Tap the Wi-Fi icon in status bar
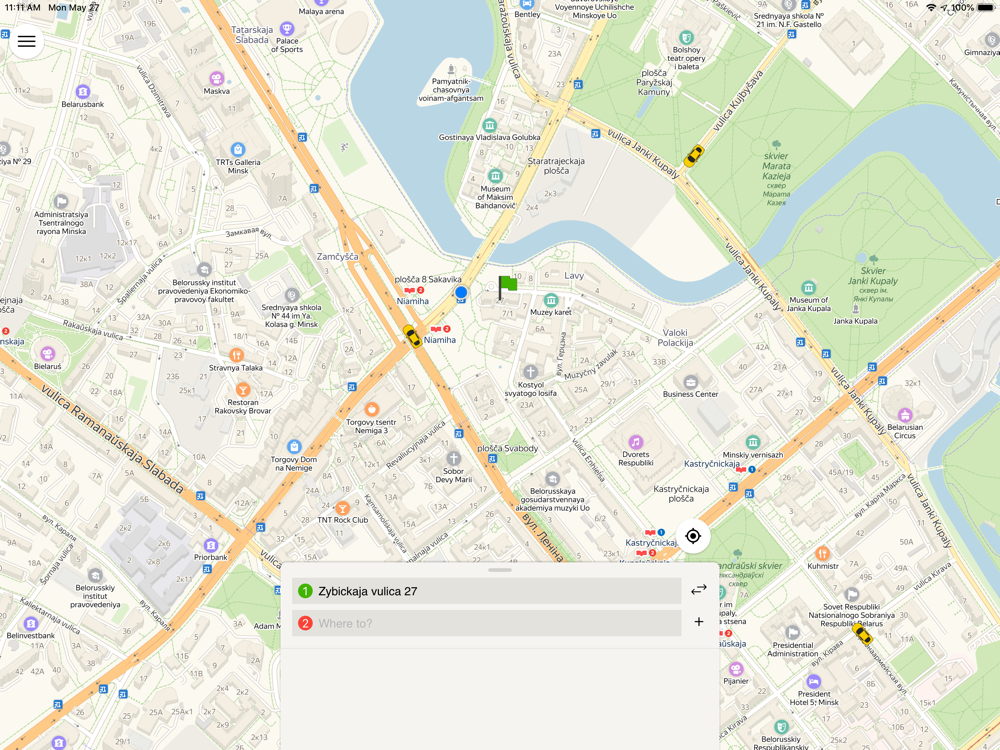The width and height of the screenshot is (1000, 750). click(x=932, y=8)
